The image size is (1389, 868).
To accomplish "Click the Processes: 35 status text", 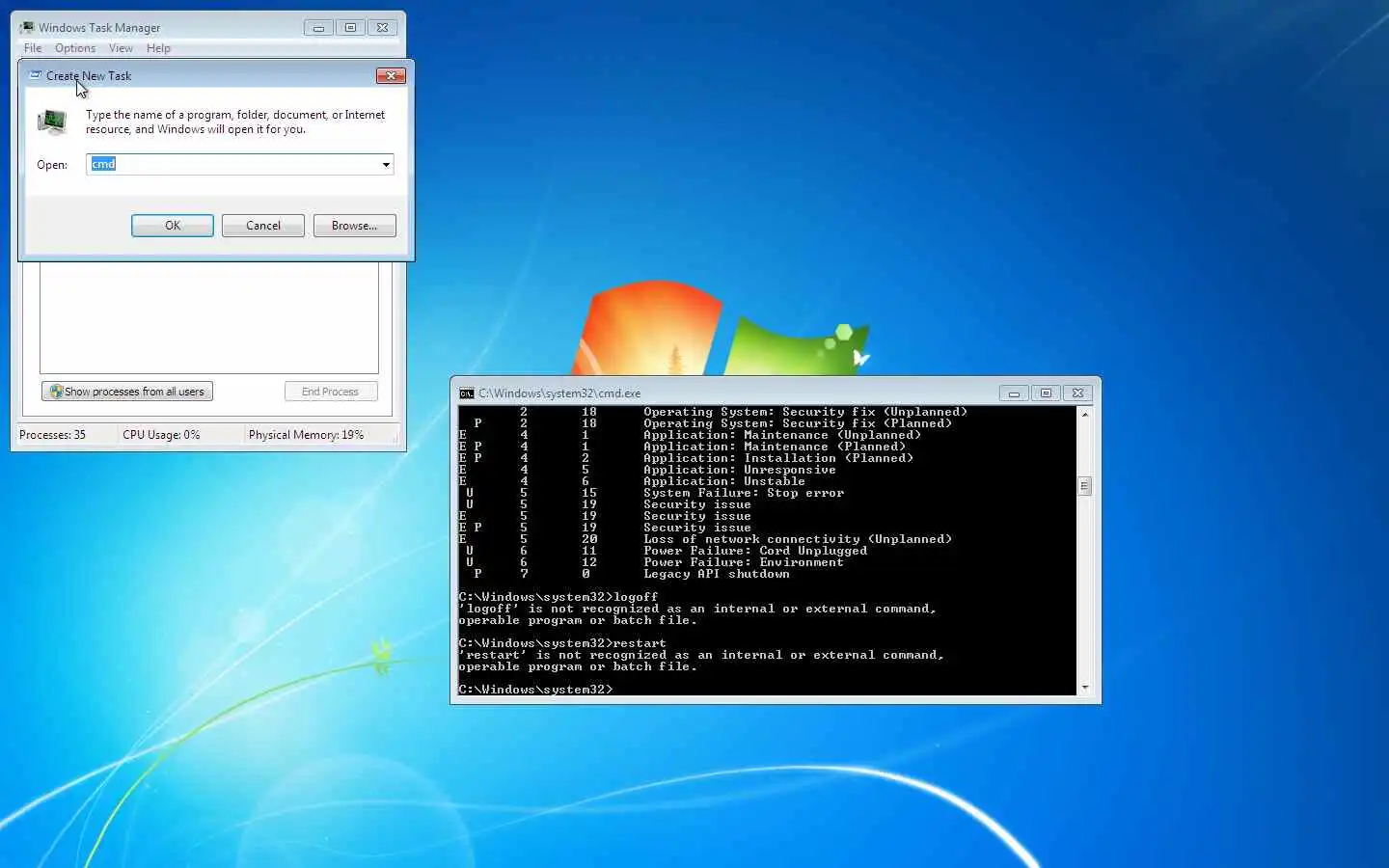I will pyautogui.click(x=52, y=435).
